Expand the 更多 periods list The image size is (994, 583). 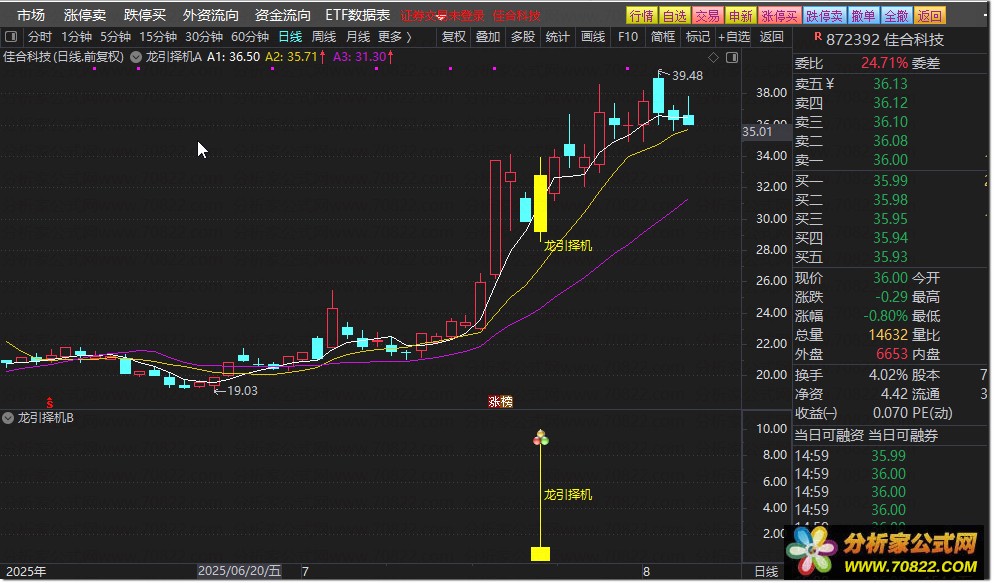[394, 37]
